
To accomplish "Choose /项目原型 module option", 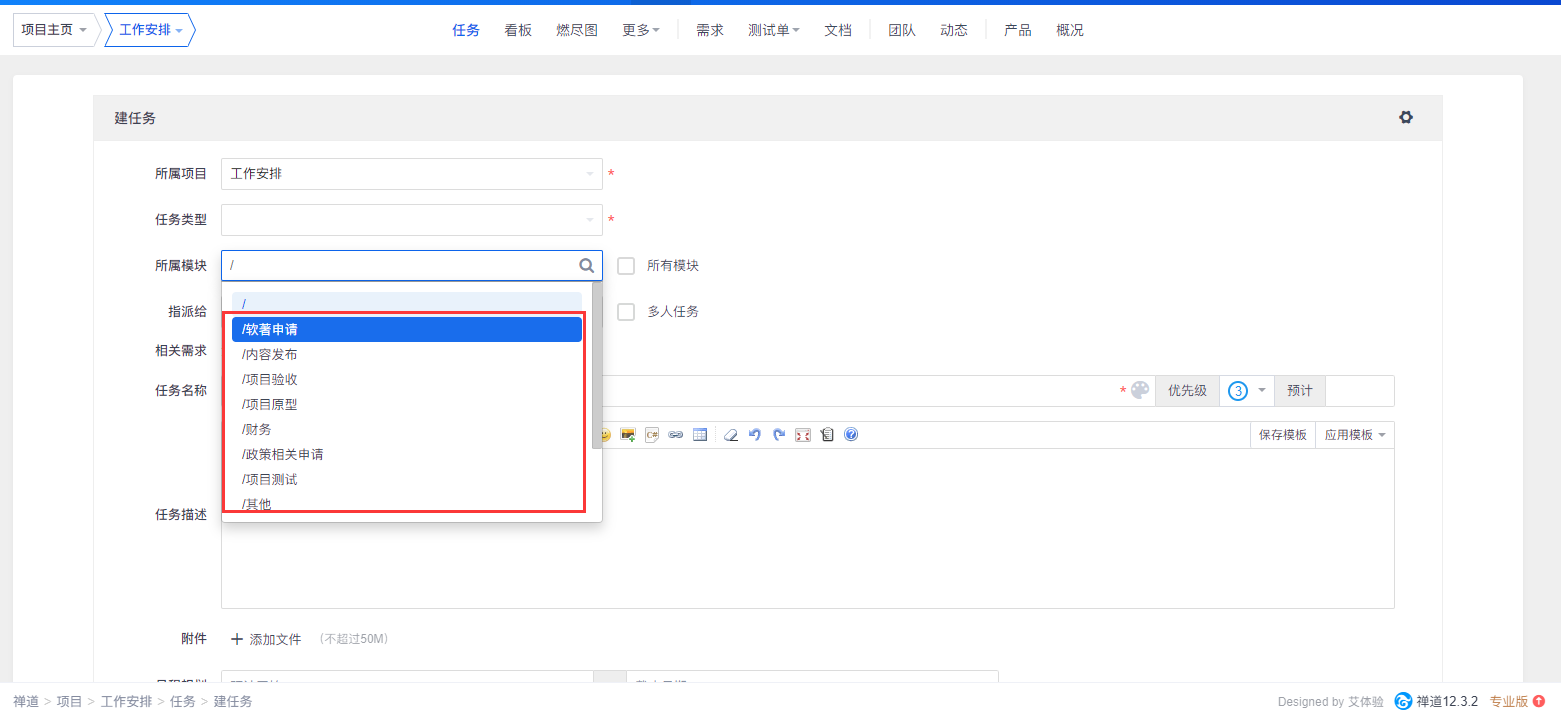I will point(407,404).
